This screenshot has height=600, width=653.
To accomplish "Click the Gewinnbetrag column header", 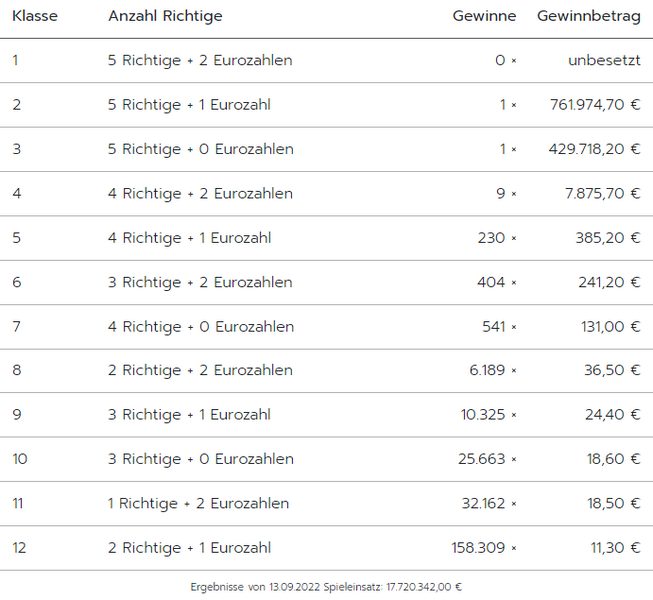I will [x=588, y=16].
